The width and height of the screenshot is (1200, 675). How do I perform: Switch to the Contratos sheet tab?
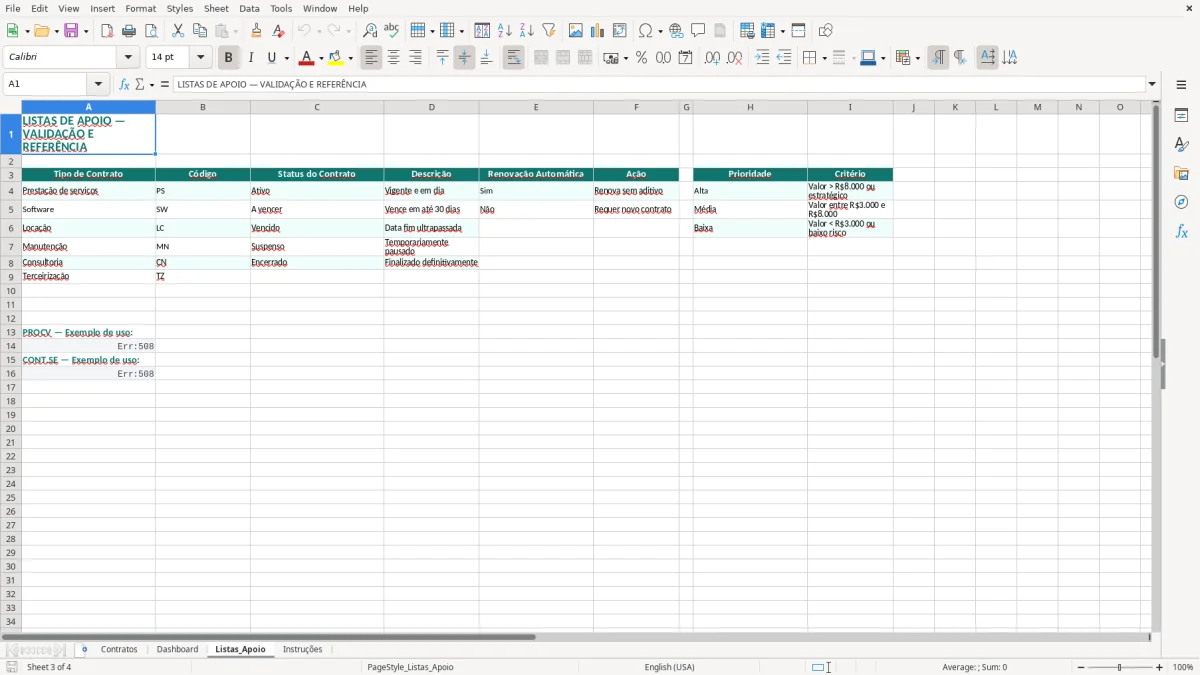point(119,649)
